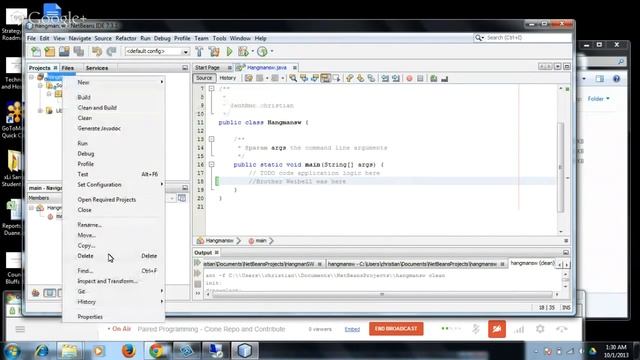Collapse the javadoc fold at line 13
The height and width of the screenshot is (360, 640).
click(211, 139)
